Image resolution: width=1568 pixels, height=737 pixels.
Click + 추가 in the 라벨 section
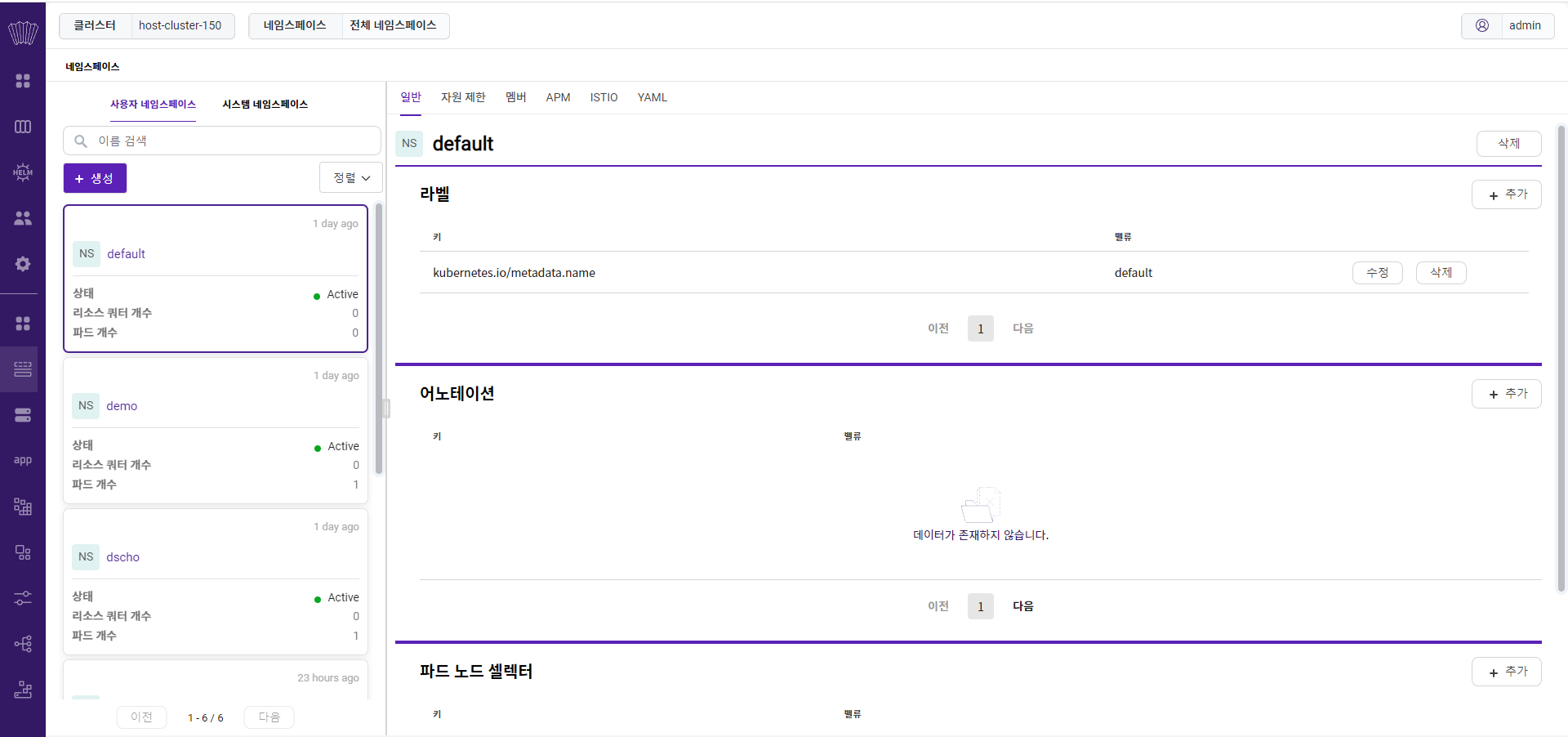tap(1506, 194)
